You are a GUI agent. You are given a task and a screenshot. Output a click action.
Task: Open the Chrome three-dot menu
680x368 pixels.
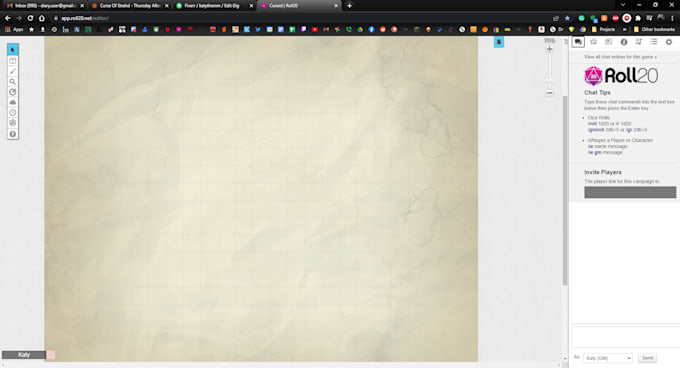coord(672,18)
